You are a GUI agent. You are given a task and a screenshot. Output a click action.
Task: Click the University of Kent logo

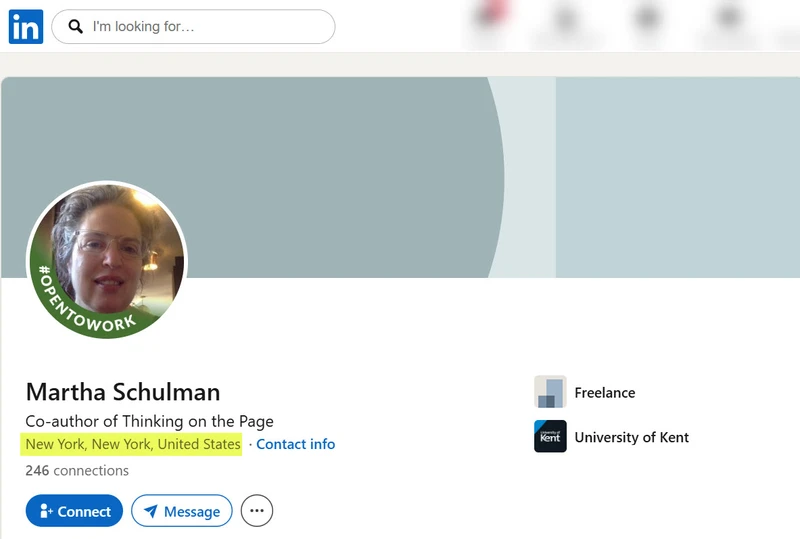point(550,436)
